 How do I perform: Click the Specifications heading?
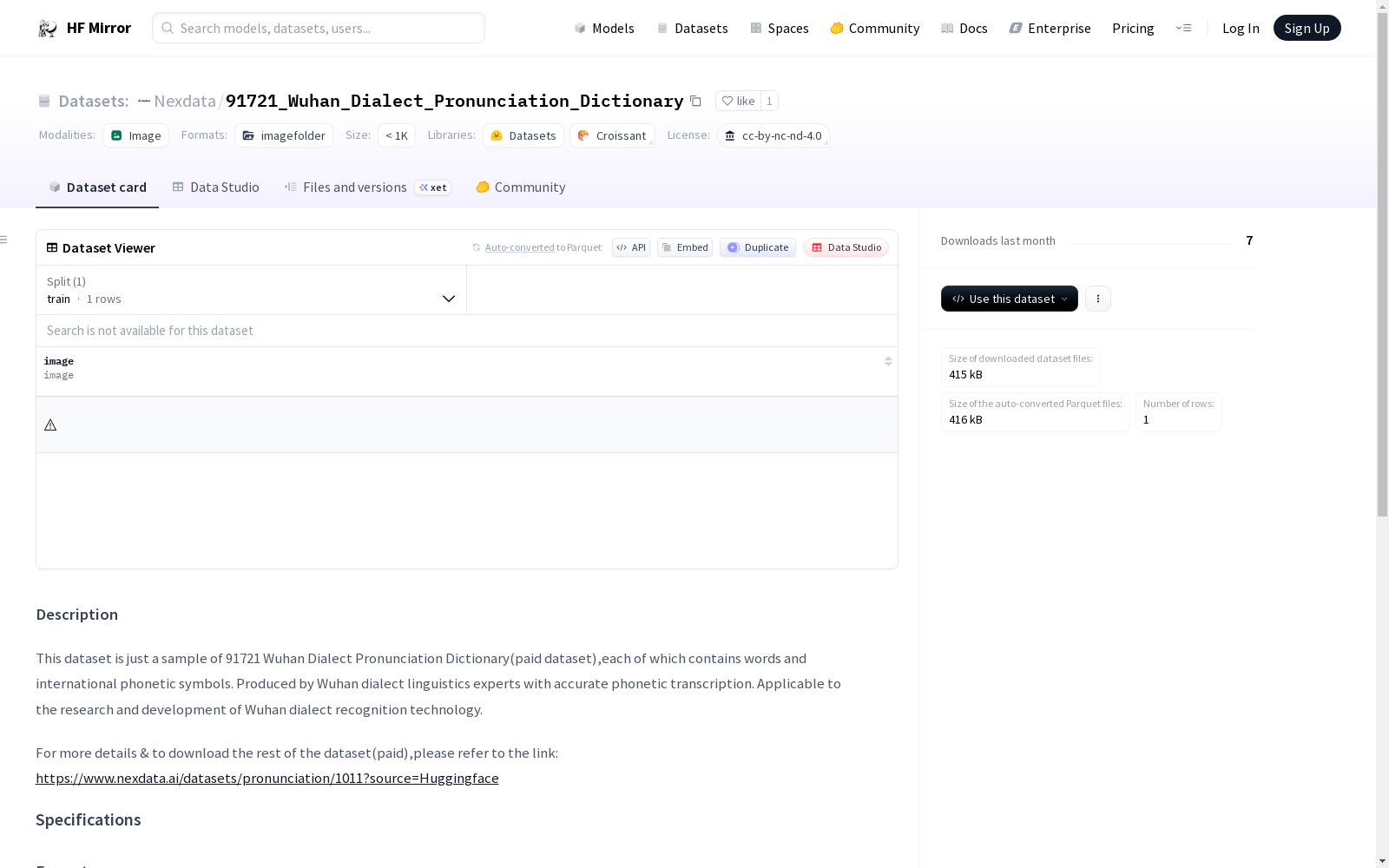click(89, 820)
